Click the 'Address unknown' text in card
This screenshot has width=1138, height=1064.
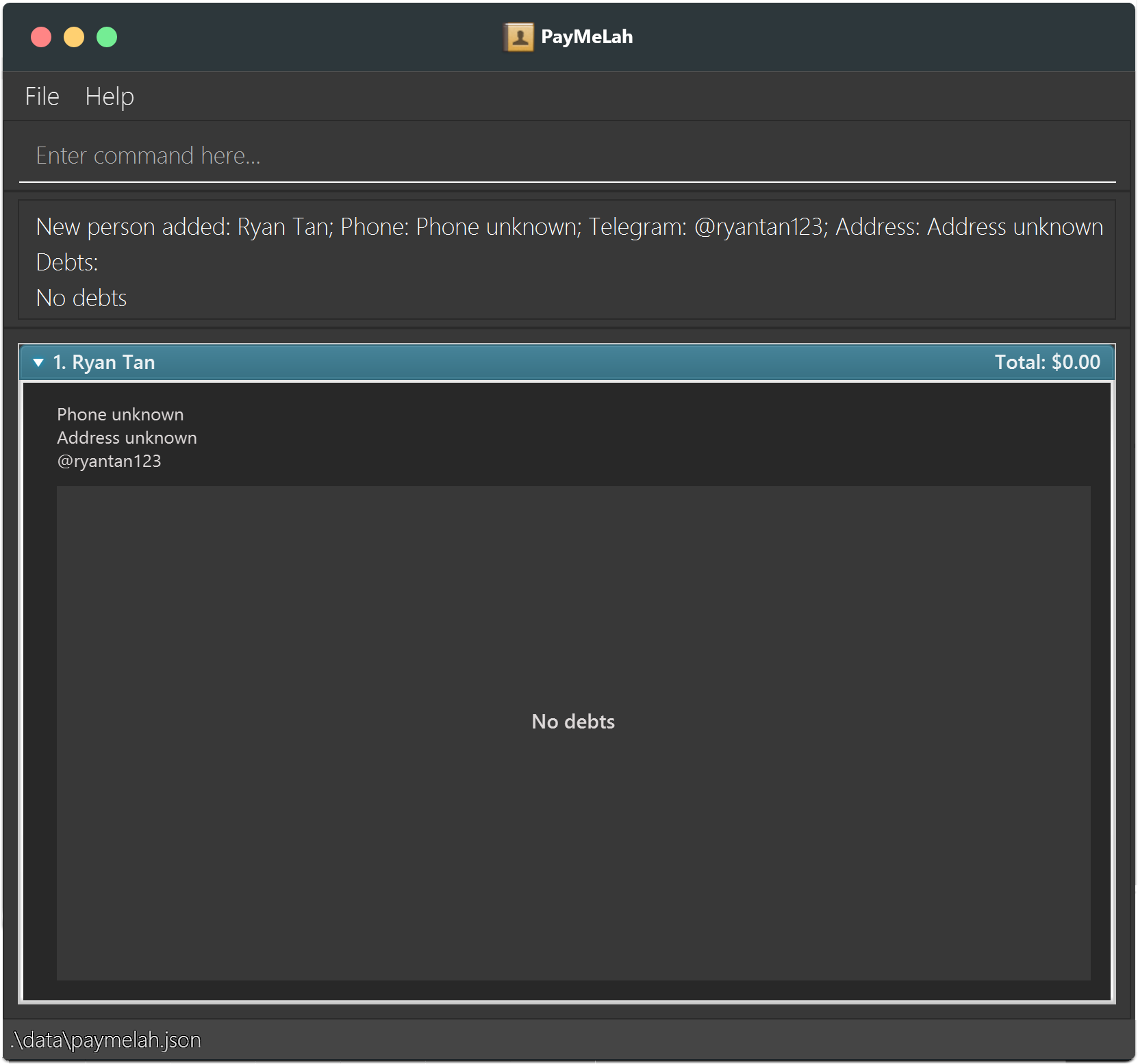(127, 438)
